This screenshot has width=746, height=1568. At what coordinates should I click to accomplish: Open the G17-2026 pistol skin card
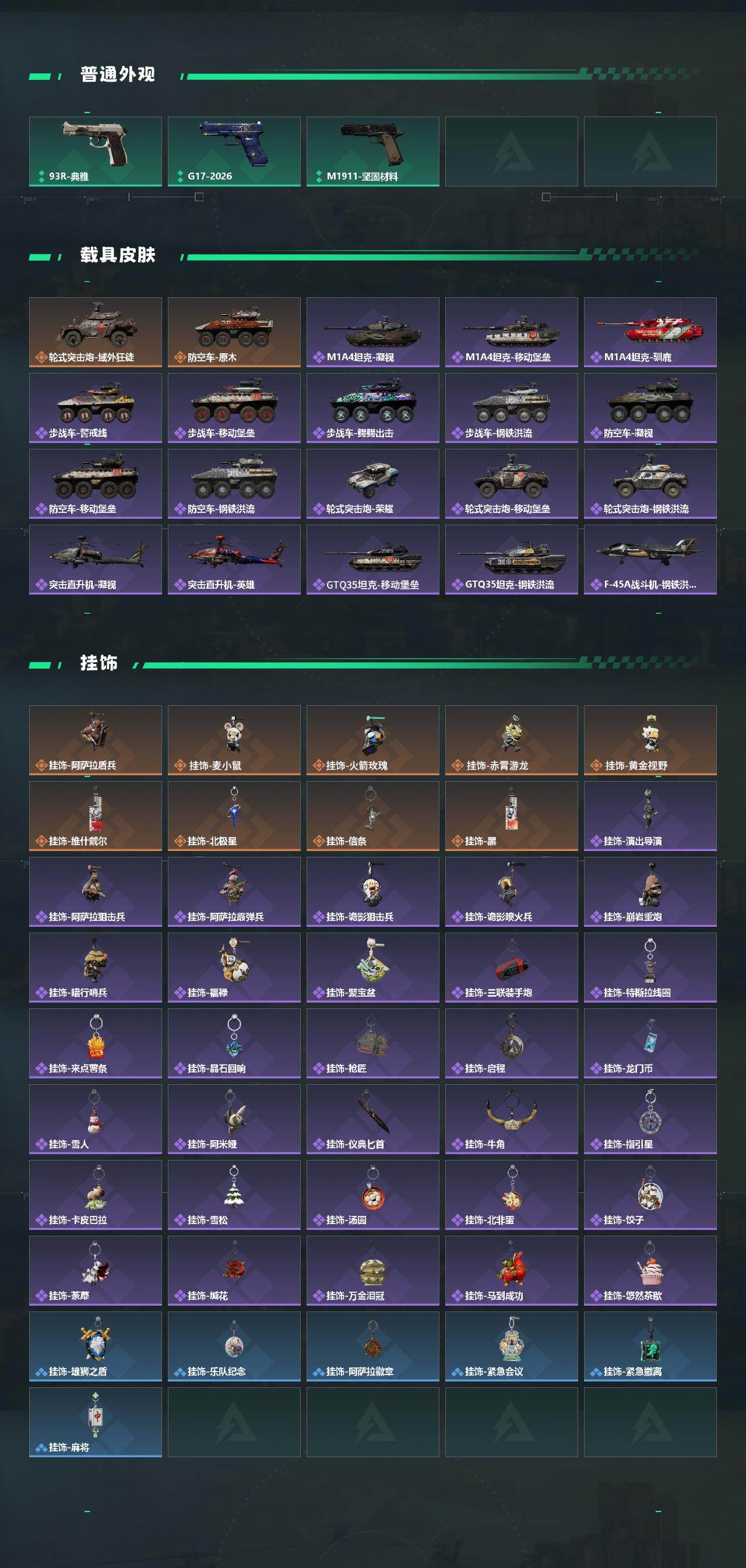[234, 152]
